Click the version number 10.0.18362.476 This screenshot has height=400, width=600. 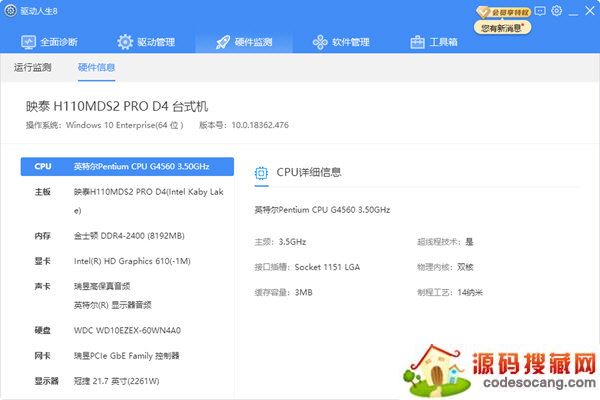(260, 125)
